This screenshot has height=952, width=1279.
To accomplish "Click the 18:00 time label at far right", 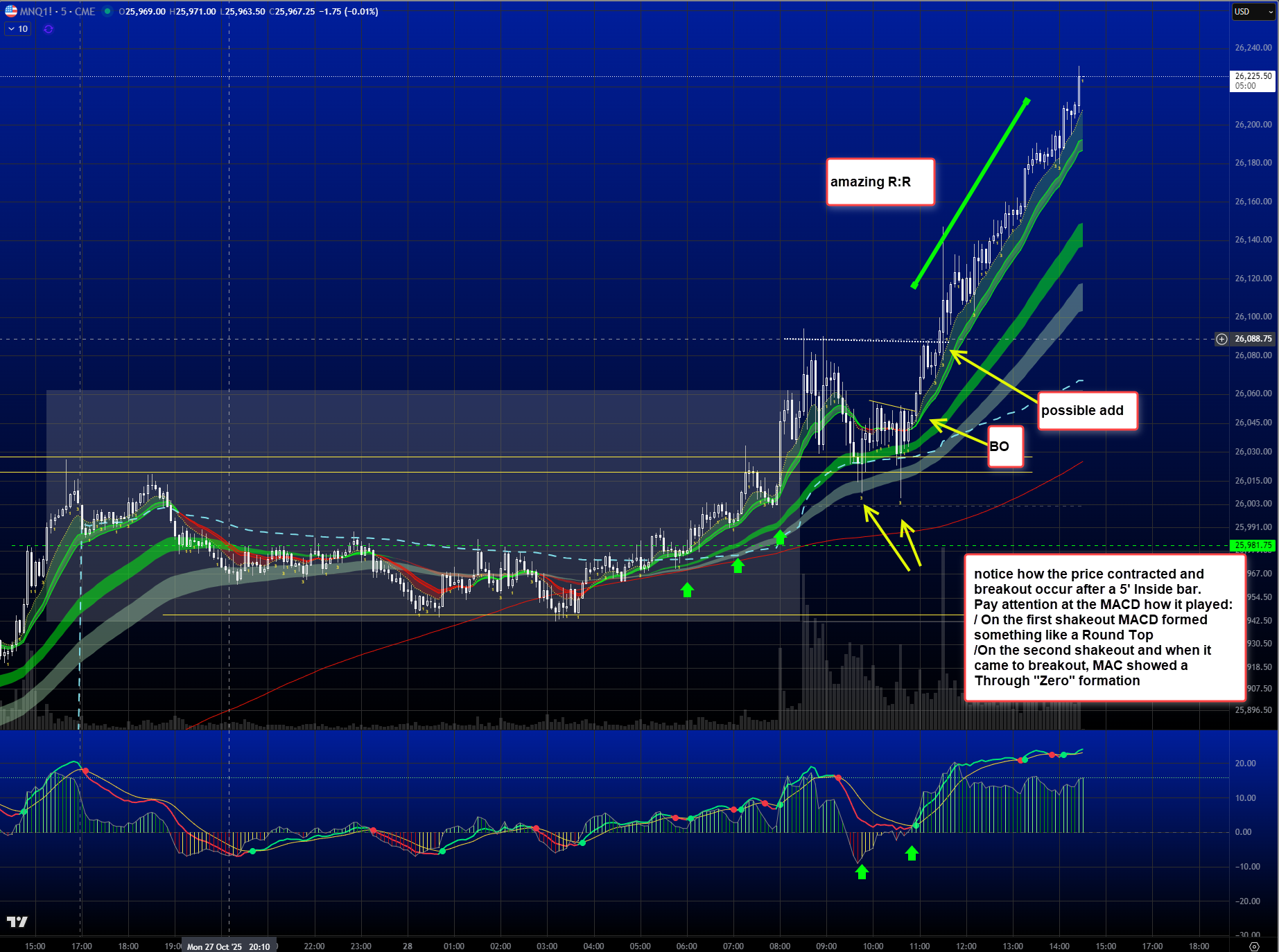I will coord(1199,946).
